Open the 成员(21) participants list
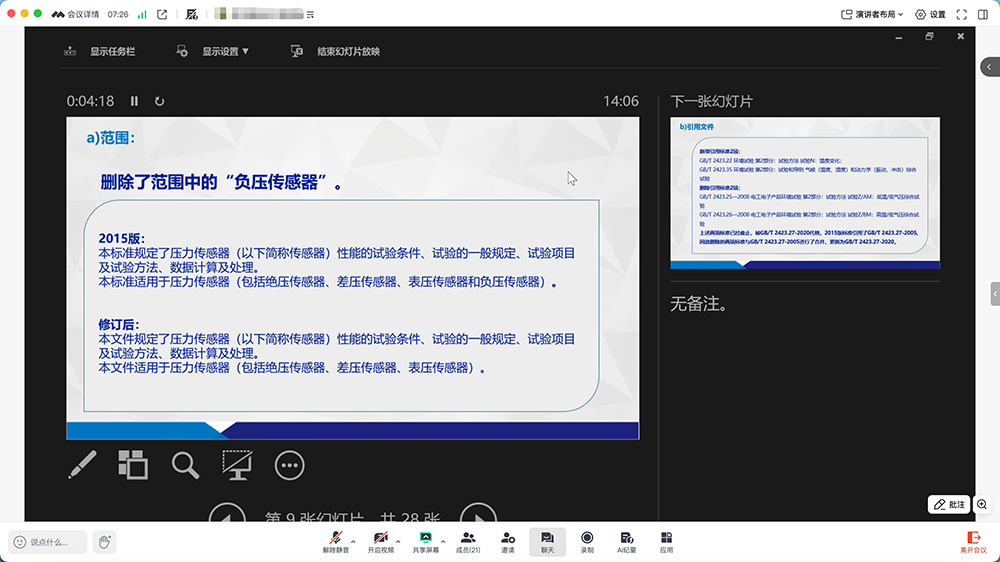1000x562 pixels. 467,542
